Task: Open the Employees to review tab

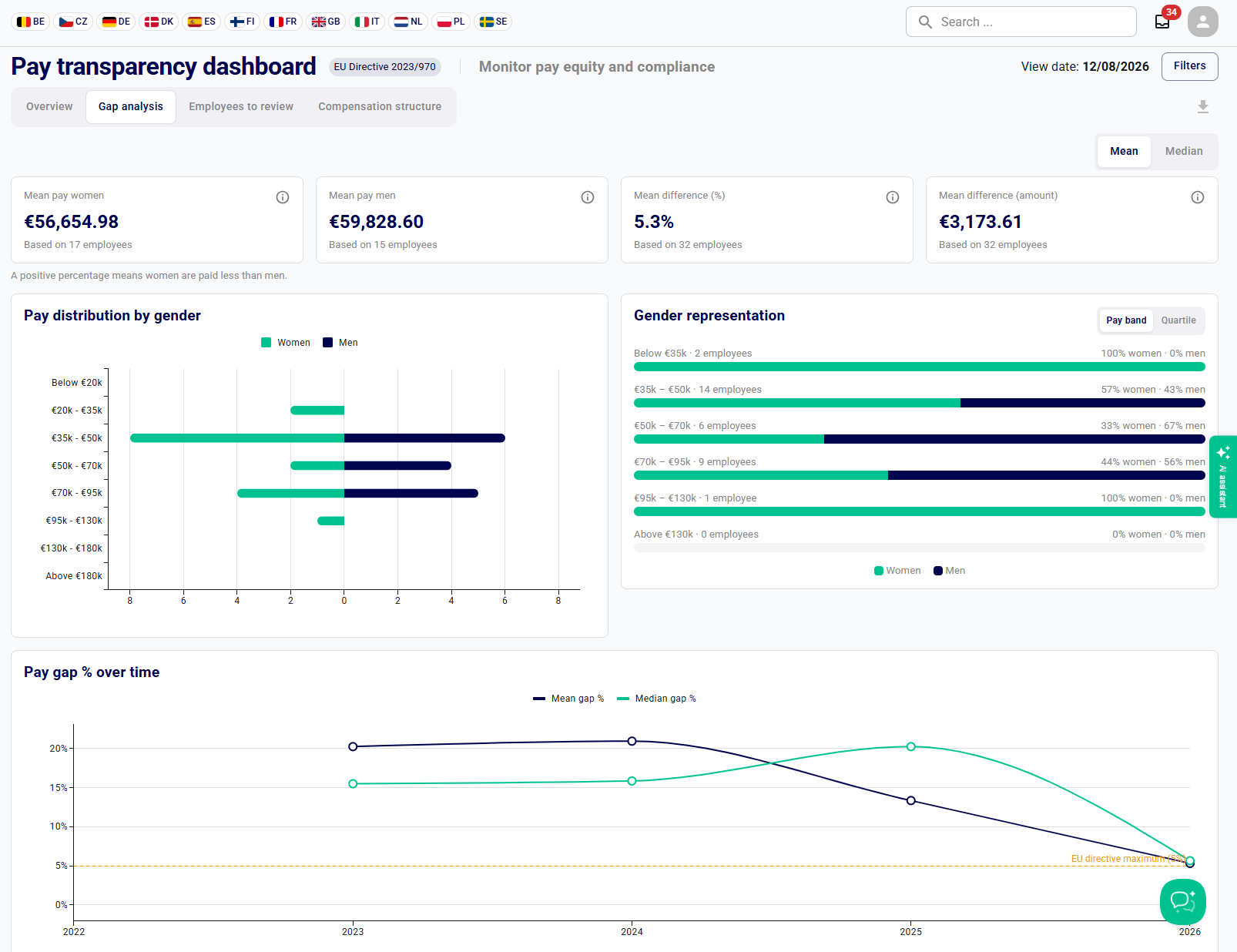Action: click(241, 107)
